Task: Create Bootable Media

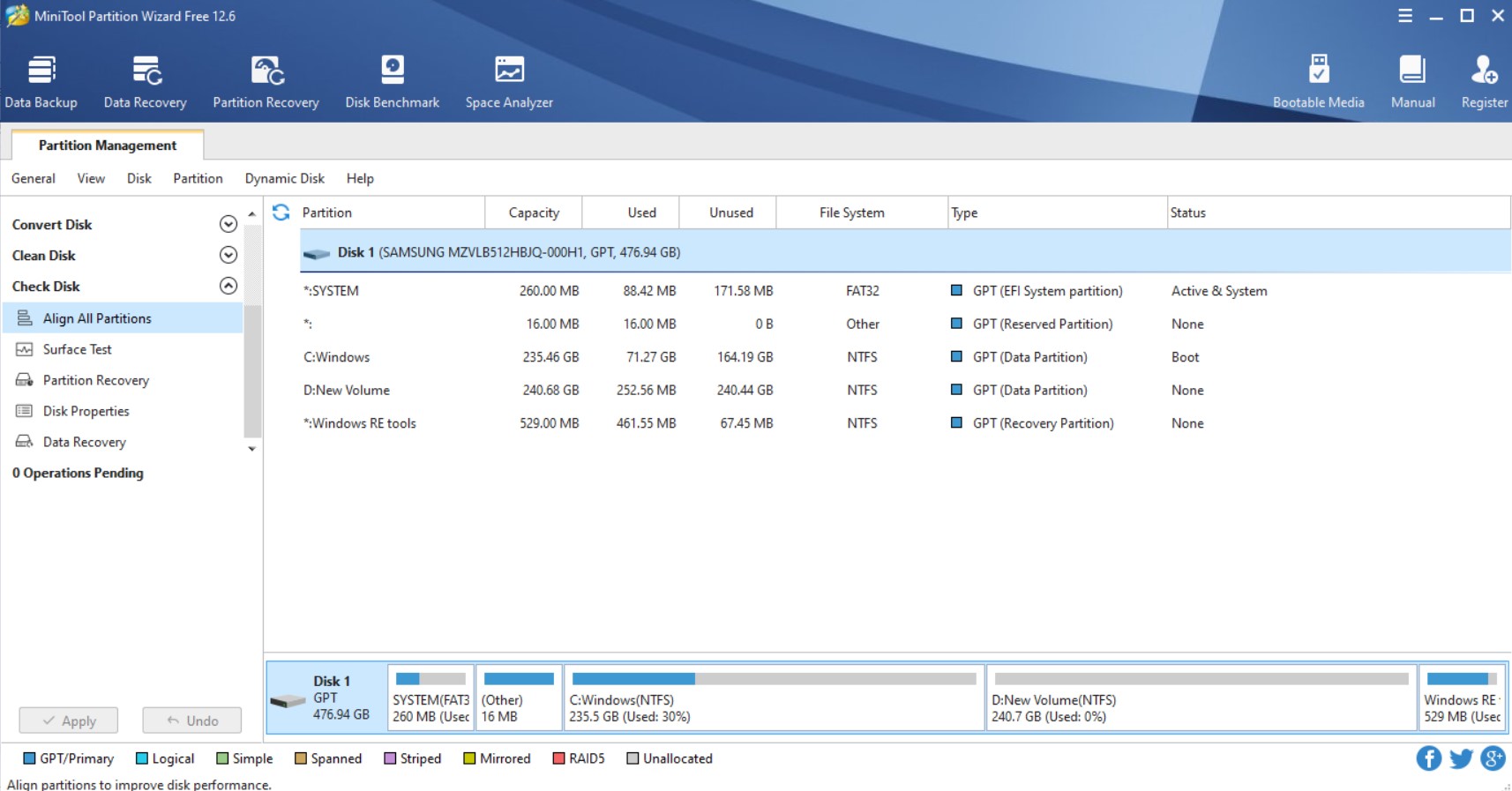Action: (x=1318, y=83)
